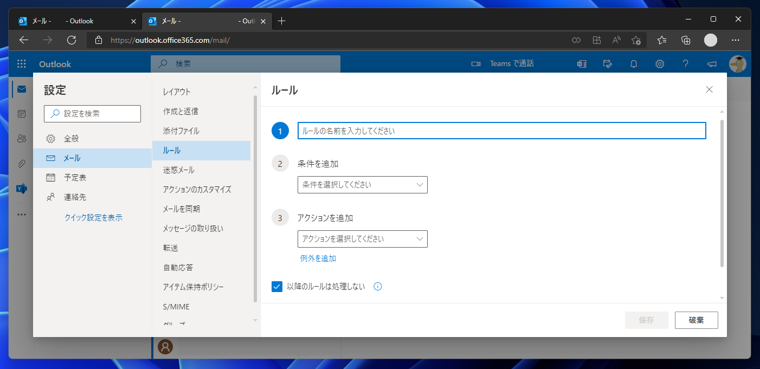Open the settings gear in Outlook header
The height and width of the screenshot is (369, 760).
tap(659, 64)
